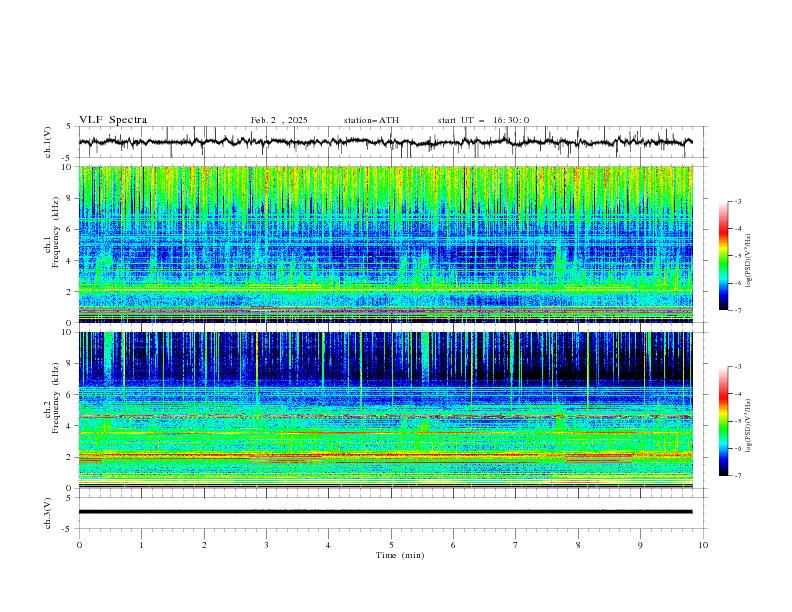792x612 pixels.
Task: Click the "station=ATH" header label
Action: pyautogui.click(x=371, y=120)
